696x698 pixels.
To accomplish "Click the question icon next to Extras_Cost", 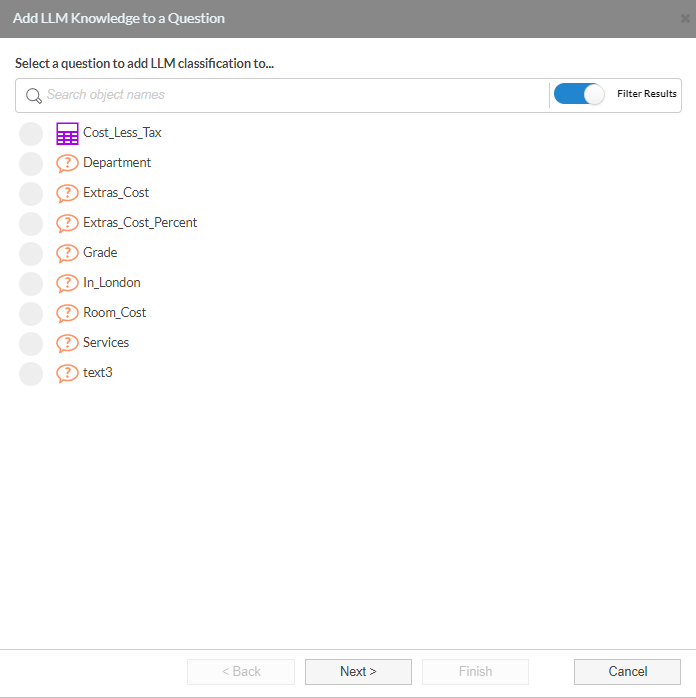I will (x=67, y=193).
